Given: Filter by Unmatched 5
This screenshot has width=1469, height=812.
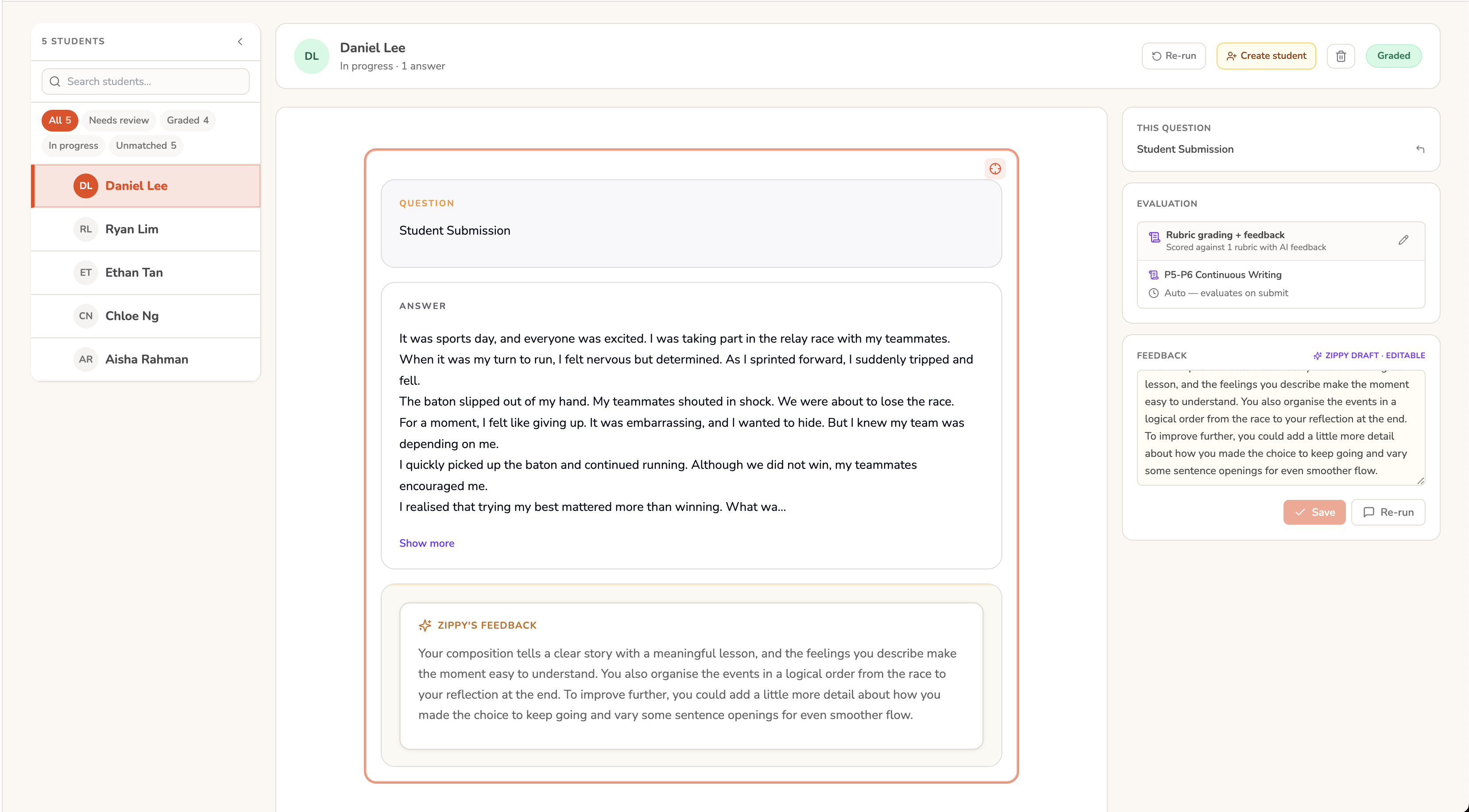Looking at the screenshot, I should [x=146, y=145].
